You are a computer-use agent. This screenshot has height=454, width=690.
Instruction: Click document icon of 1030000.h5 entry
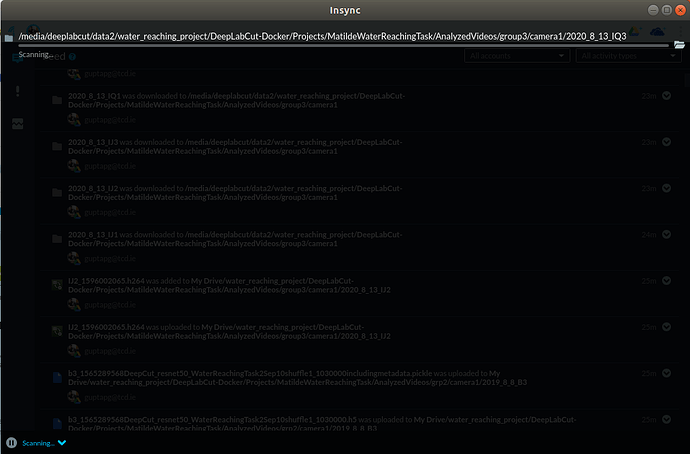[x=57, y=424]
